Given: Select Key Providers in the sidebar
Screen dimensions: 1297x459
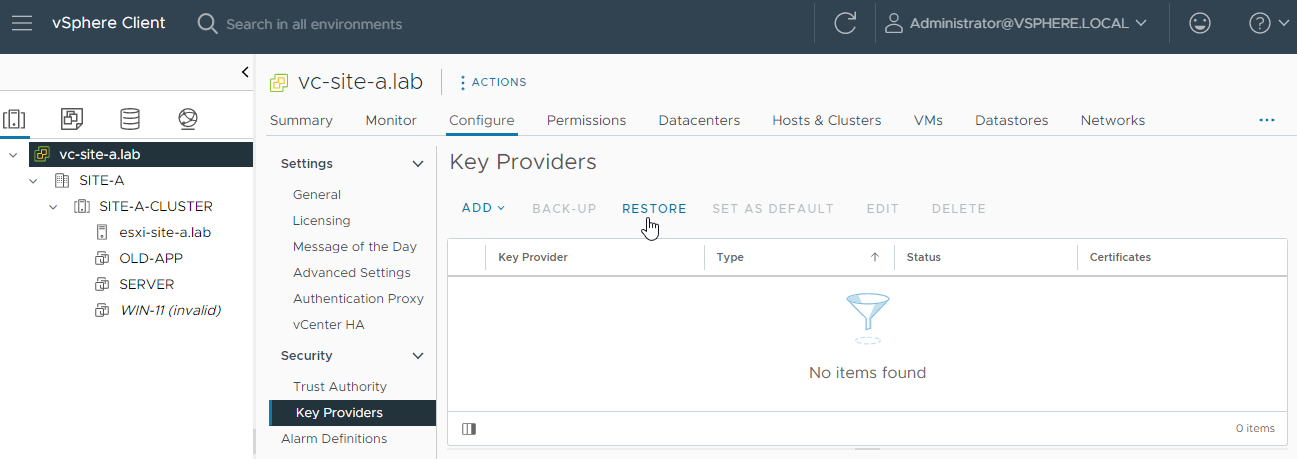Looking at the screenshot, I should [353, 413].
